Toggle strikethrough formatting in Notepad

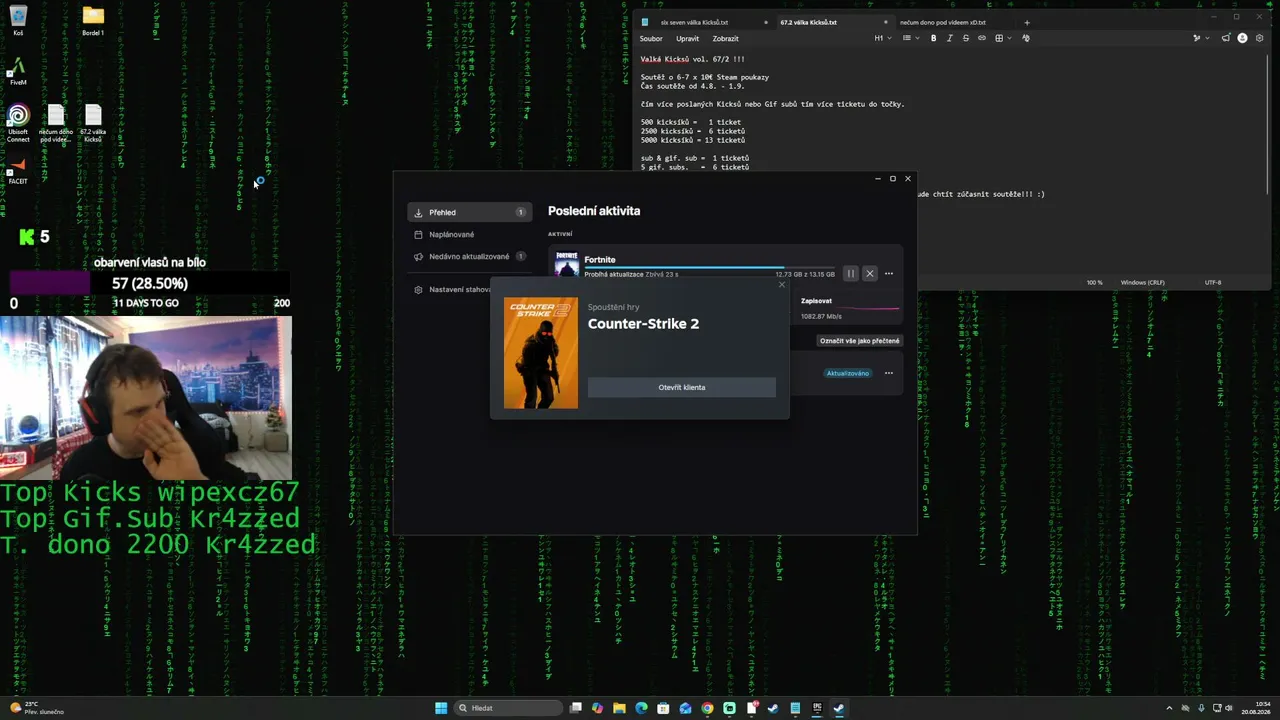pyautogui.click(x=966, y=38)
